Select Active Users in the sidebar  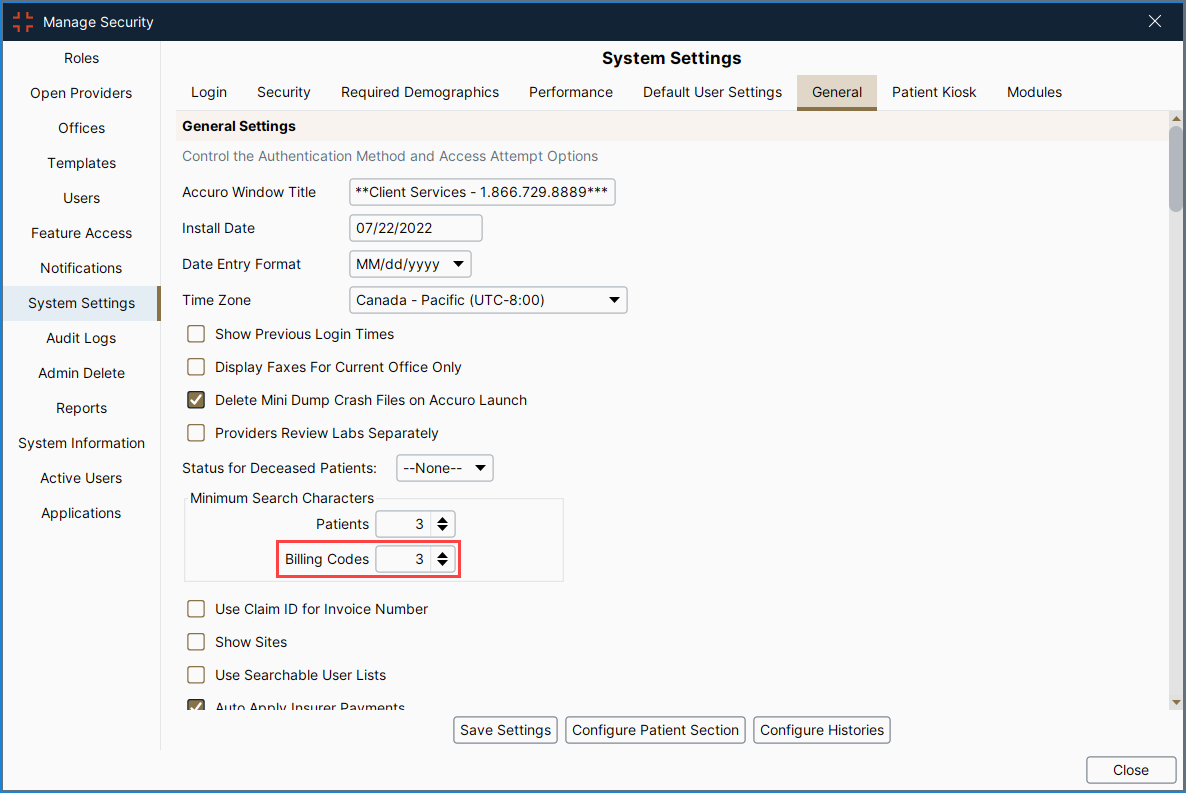81,478
